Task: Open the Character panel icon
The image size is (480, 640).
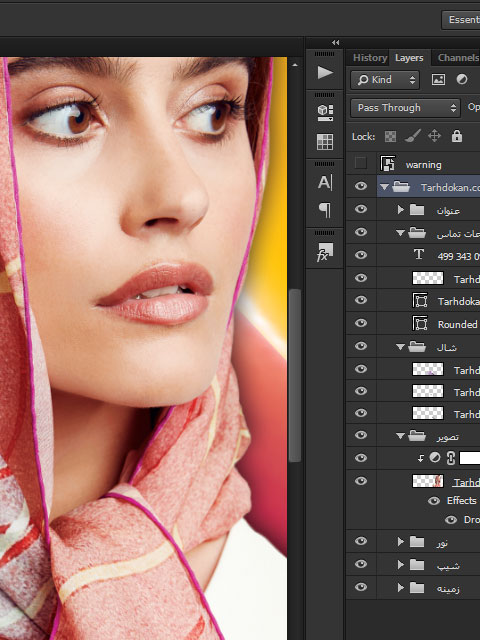Action: coord(325,182)
